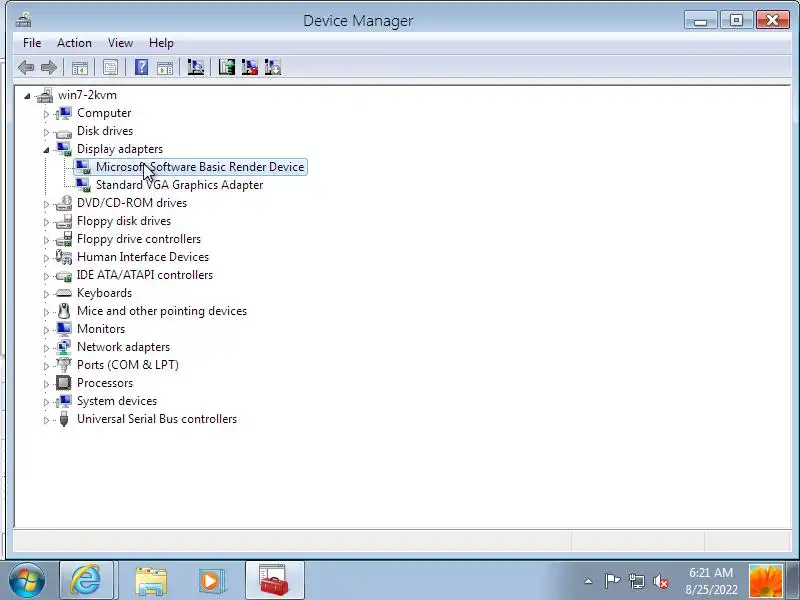Viewport: 800px width, 600px height.
Task: Click the network icon in system tray
Action: pos(636,581)
